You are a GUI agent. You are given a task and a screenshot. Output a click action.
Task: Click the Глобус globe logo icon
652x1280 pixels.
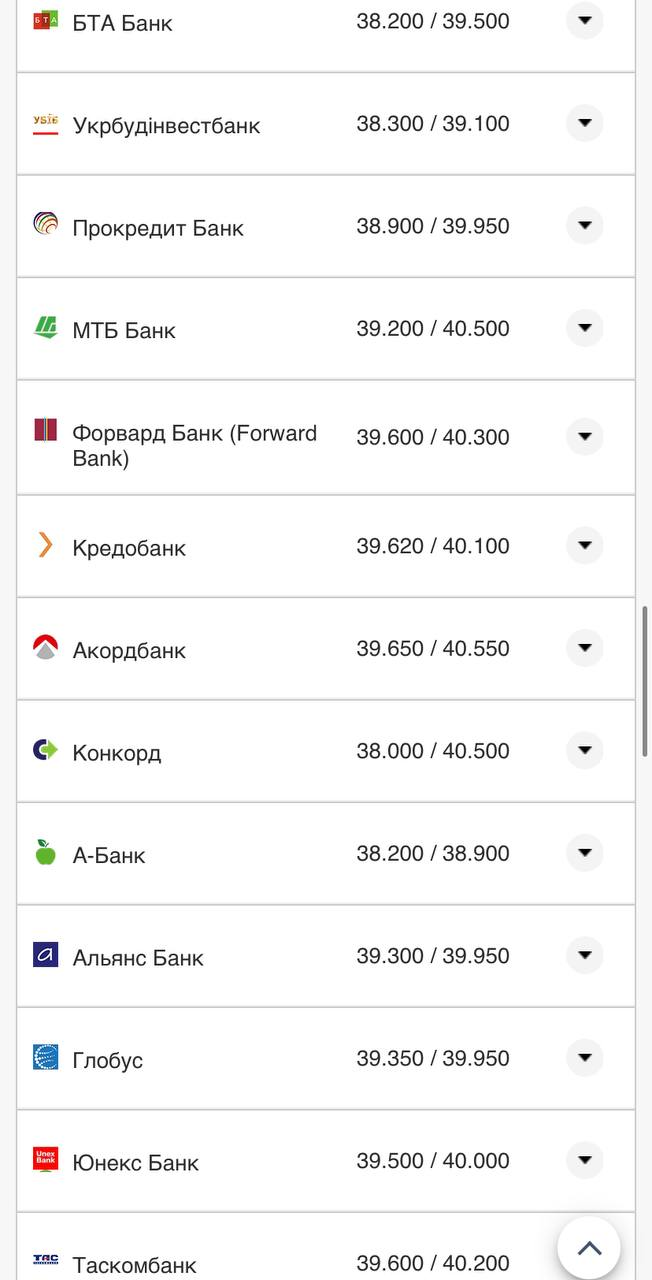[x=46, y=1057]
